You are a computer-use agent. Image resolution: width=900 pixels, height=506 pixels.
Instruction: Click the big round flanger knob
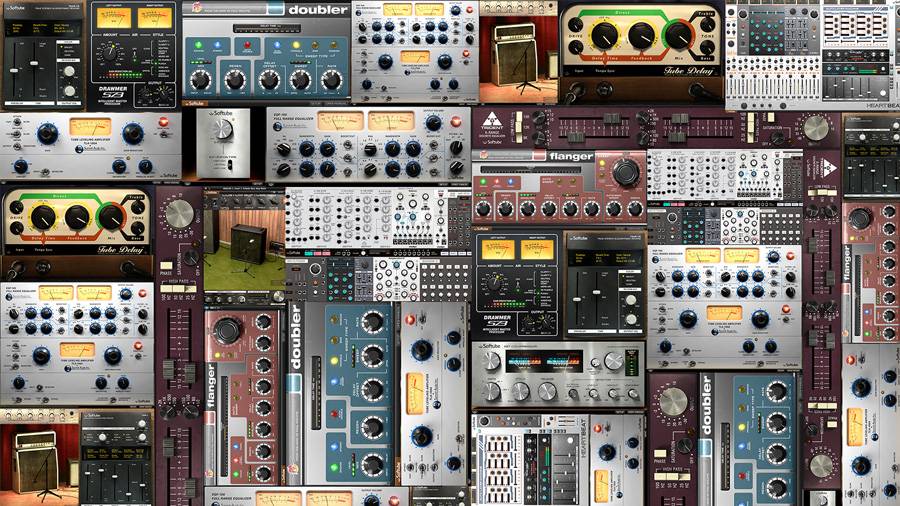[627, 171]
